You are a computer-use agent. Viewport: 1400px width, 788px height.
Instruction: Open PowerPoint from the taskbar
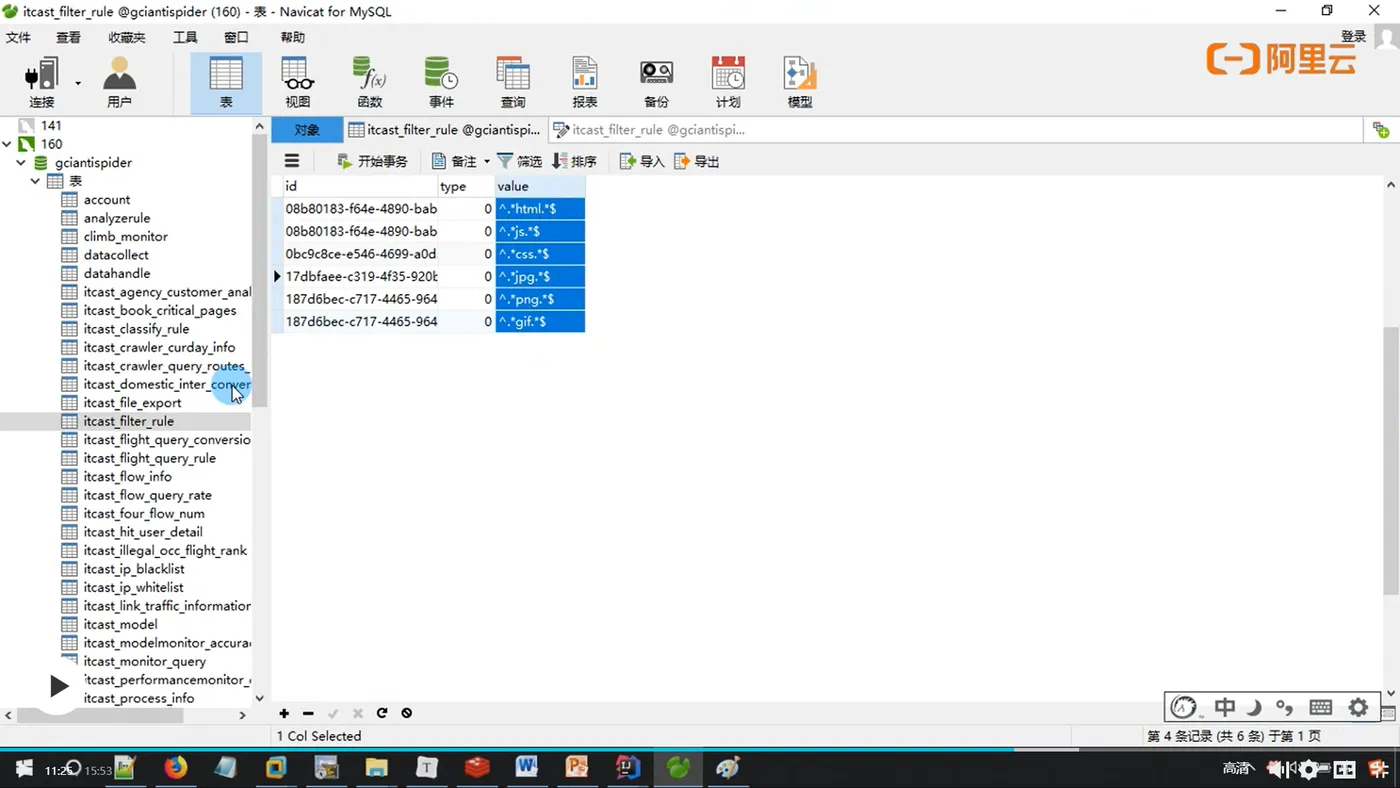tap(577, 768)
